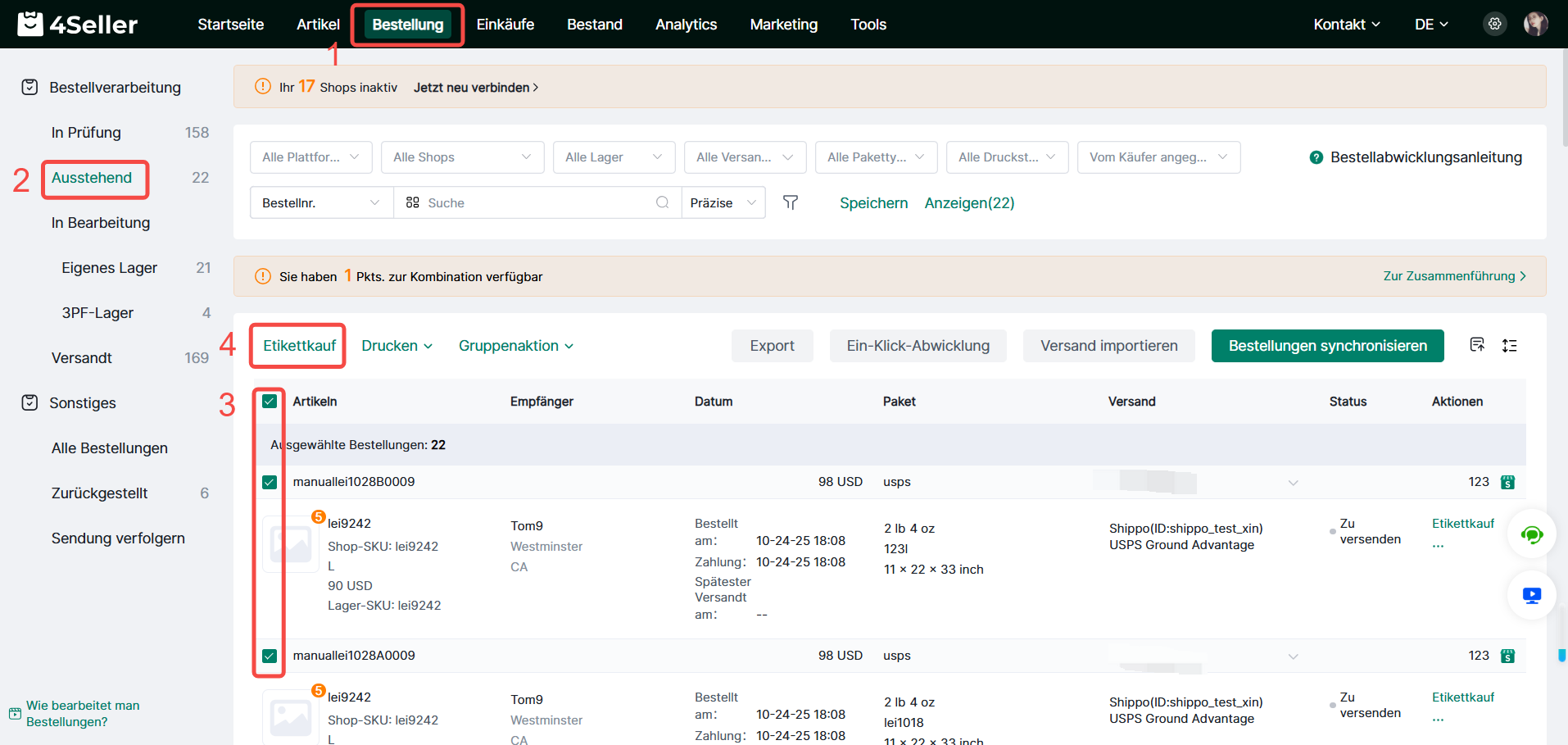Click the scan icon in search box
The height and width of the screenshot is (745, 1568).
point(413,202)
